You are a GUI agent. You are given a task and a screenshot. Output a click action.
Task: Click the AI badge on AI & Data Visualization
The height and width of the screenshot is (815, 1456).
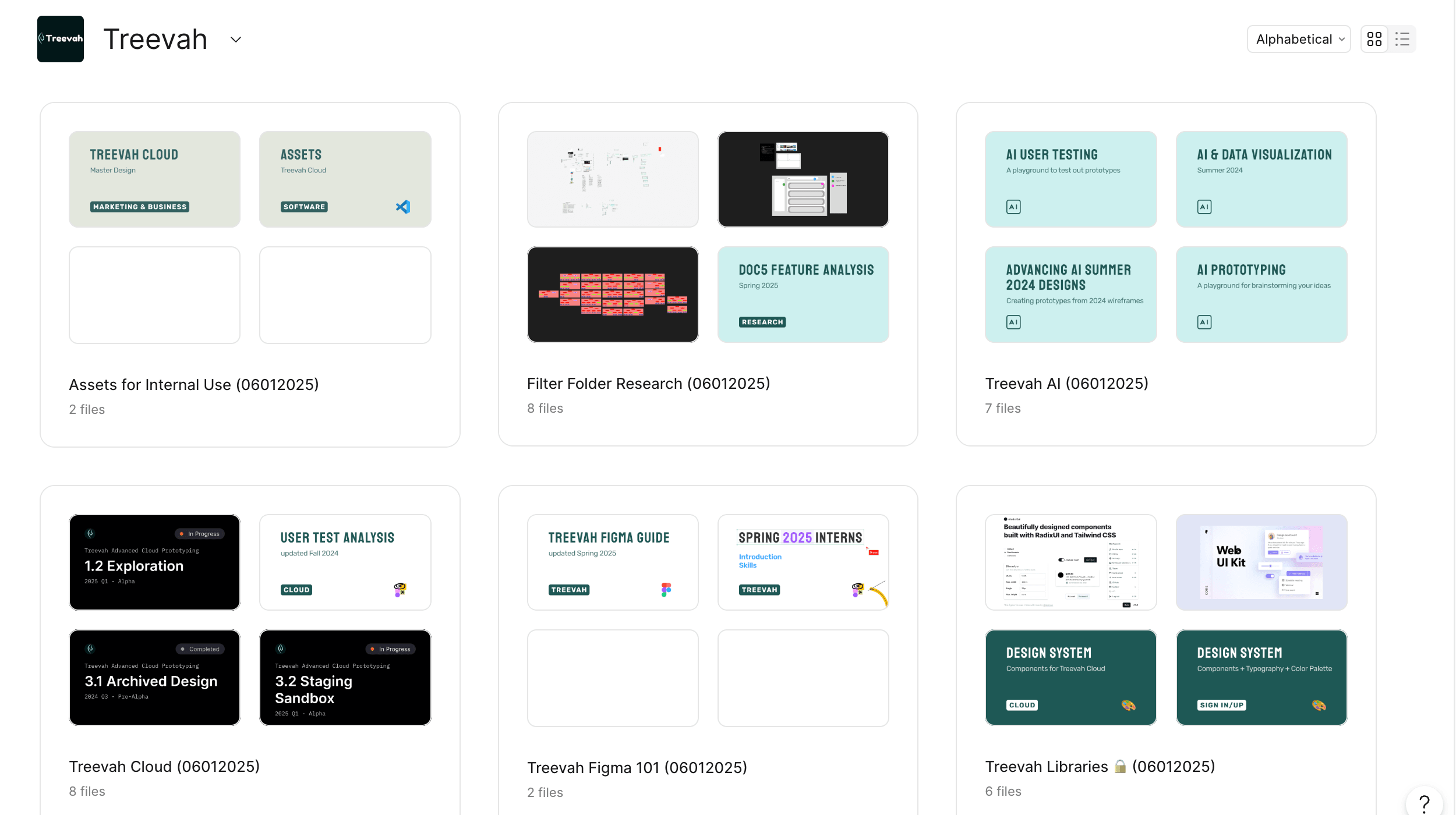[1204, 207]
